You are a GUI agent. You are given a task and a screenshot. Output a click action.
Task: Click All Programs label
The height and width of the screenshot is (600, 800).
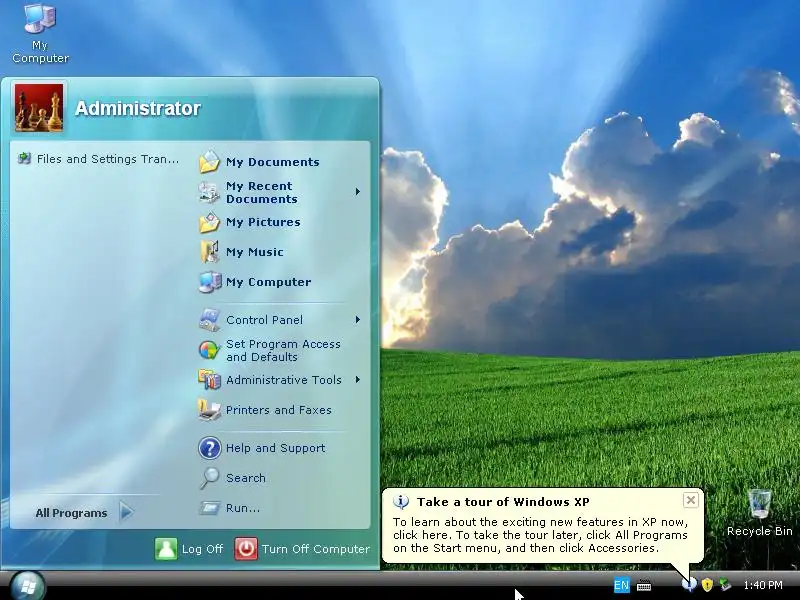coord(71,513)
